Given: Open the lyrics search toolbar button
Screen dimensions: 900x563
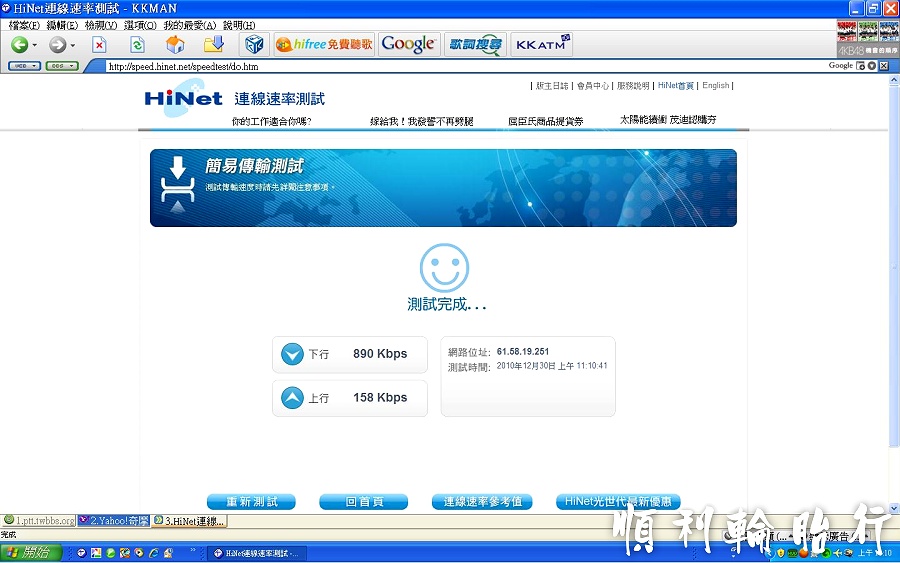Looking at the screenshot, I should (x=475, y=44).
